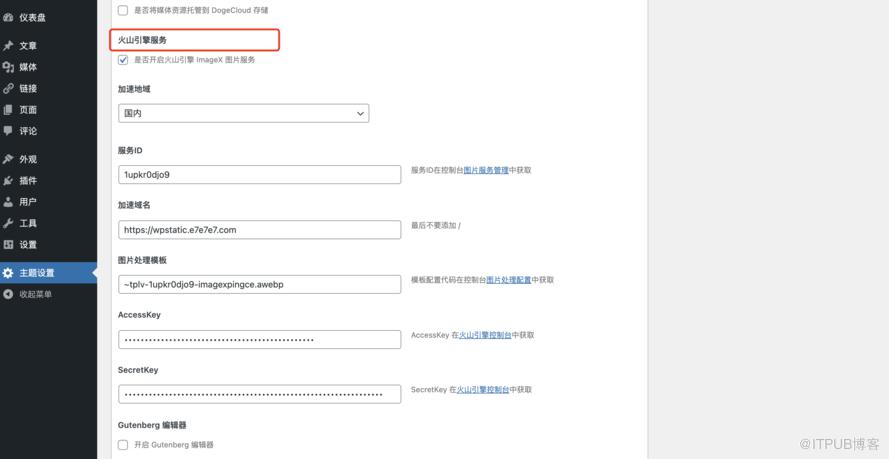Screen dimensions: 889x459
Task: Uncheck 是否开启火山引擎 ImageX 图片服务
Action: (x=123, y=60)
